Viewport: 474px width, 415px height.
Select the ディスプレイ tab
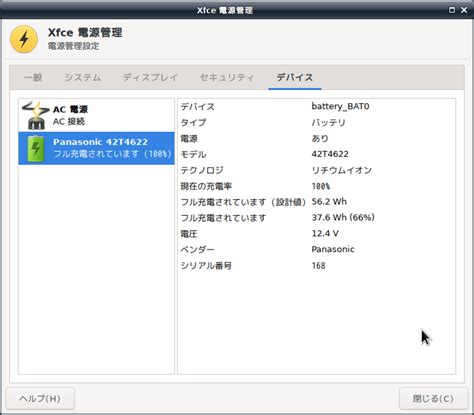(x=150, y=77)
